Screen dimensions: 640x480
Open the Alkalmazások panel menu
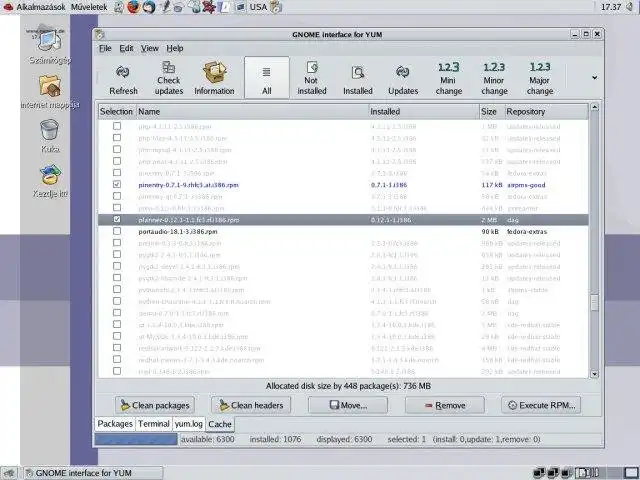click(41, 7)
